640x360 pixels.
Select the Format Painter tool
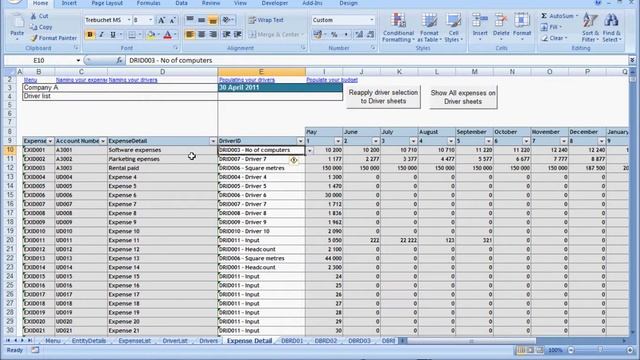[x=53, y=38]
